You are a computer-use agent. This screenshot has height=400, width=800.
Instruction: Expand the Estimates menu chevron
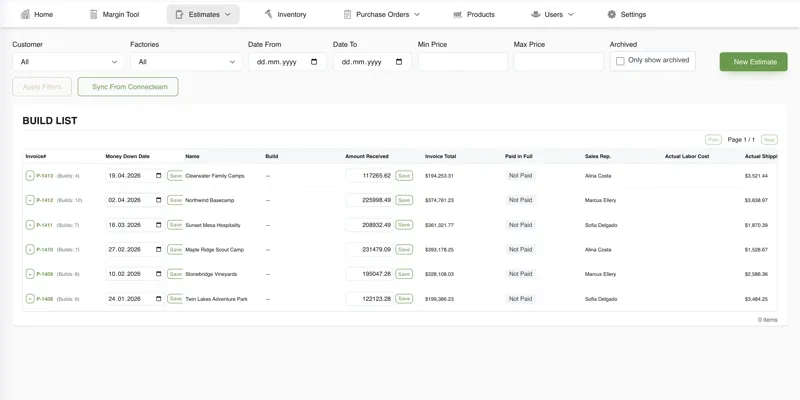228,14
